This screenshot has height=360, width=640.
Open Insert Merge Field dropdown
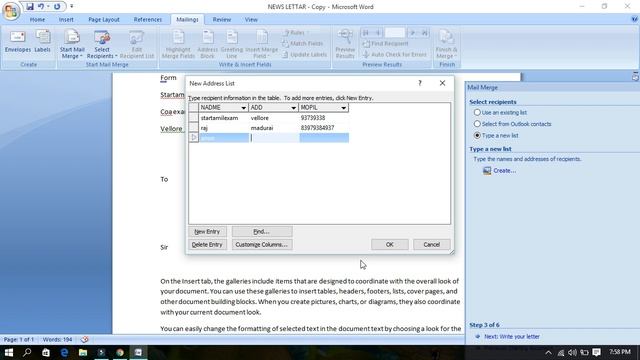pyautogui.click(x=262, y=44)
